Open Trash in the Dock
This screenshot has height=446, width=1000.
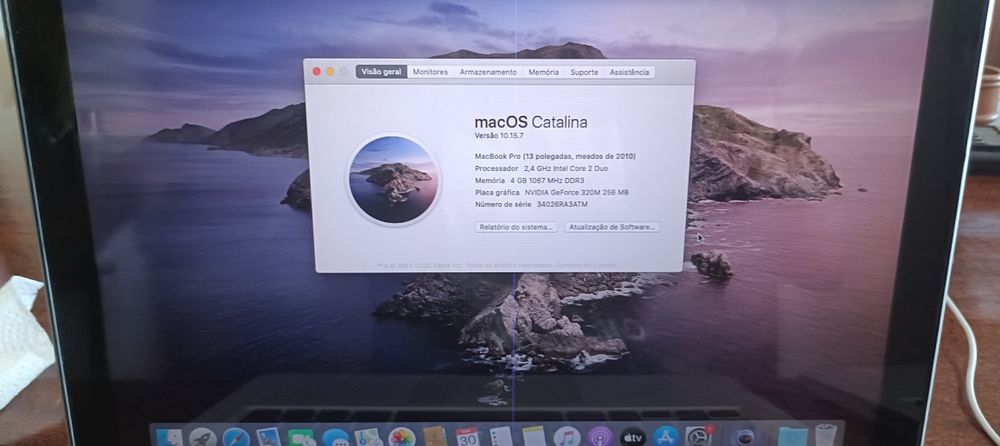click(x=827, y=436)
